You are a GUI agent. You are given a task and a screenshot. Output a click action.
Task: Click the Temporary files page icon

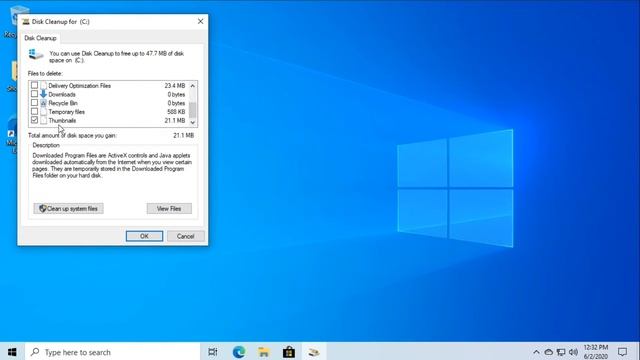(43, 111)
